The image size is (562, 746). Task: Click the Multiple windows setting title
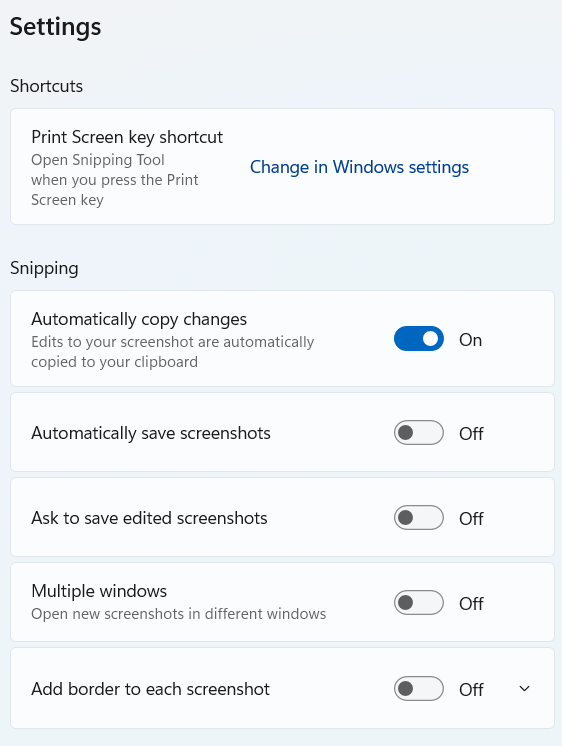click(99, 591)
